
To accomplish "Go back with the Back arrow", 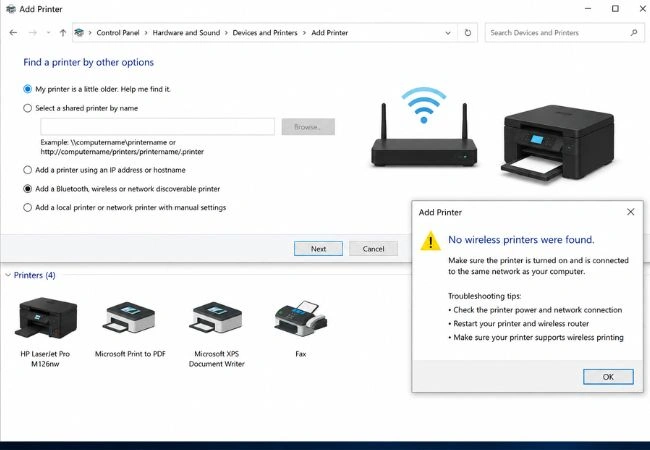I will (13, 33).
